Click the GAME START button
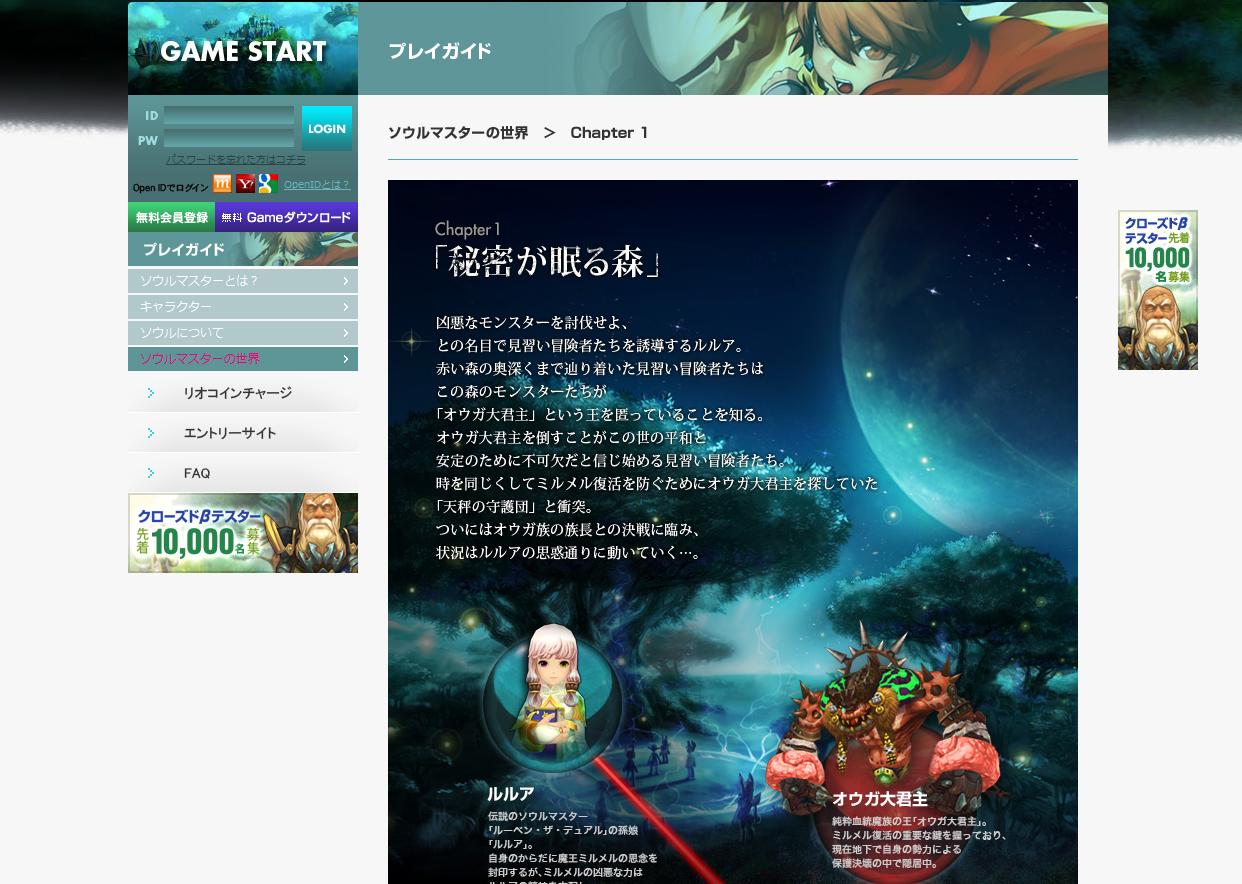Image resolution: width=1242 pixels, height=884 pixels. pos(243,50)
